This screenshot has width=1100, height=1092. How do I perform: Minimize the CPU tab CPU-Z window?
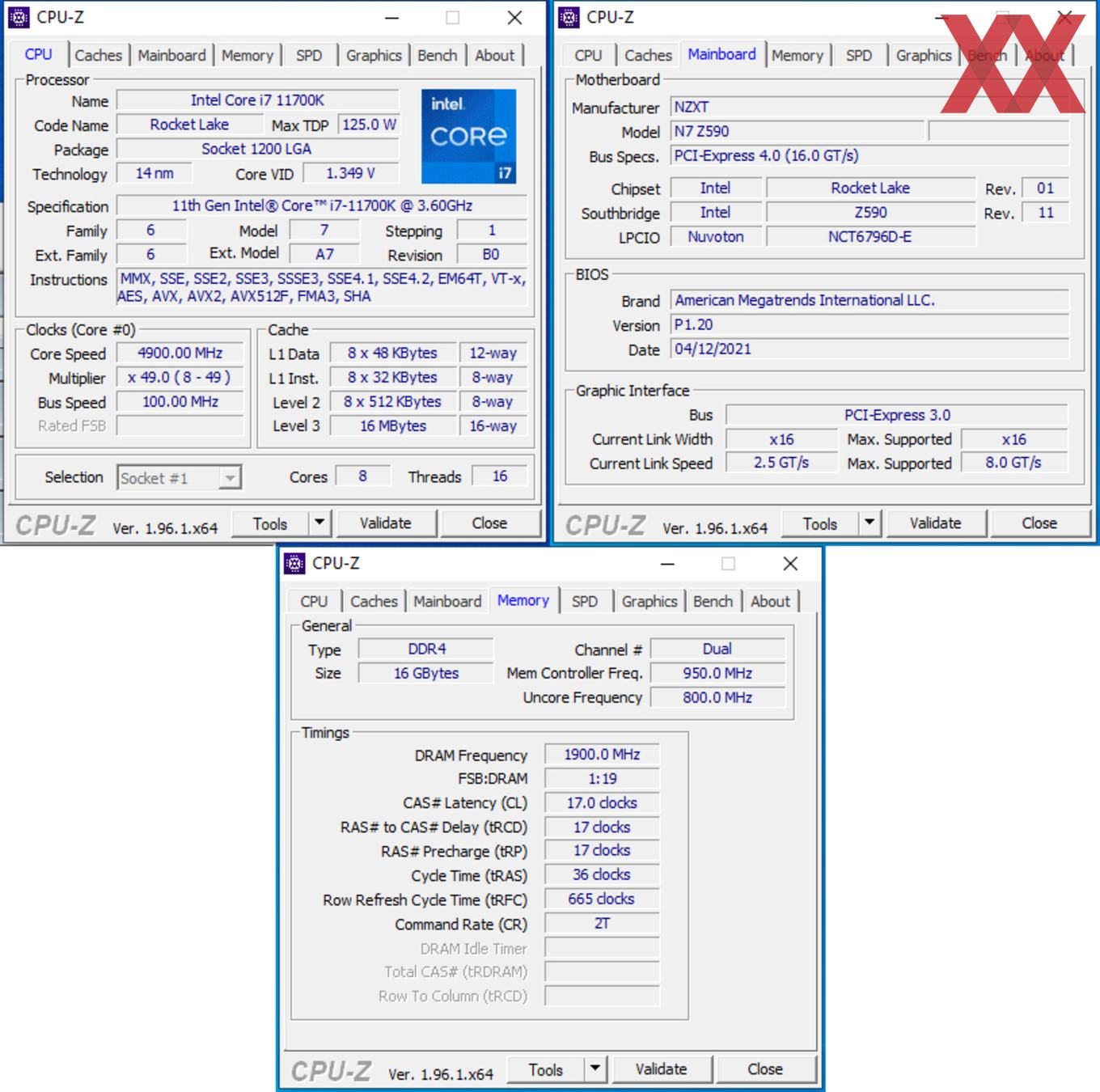point(391,18)
